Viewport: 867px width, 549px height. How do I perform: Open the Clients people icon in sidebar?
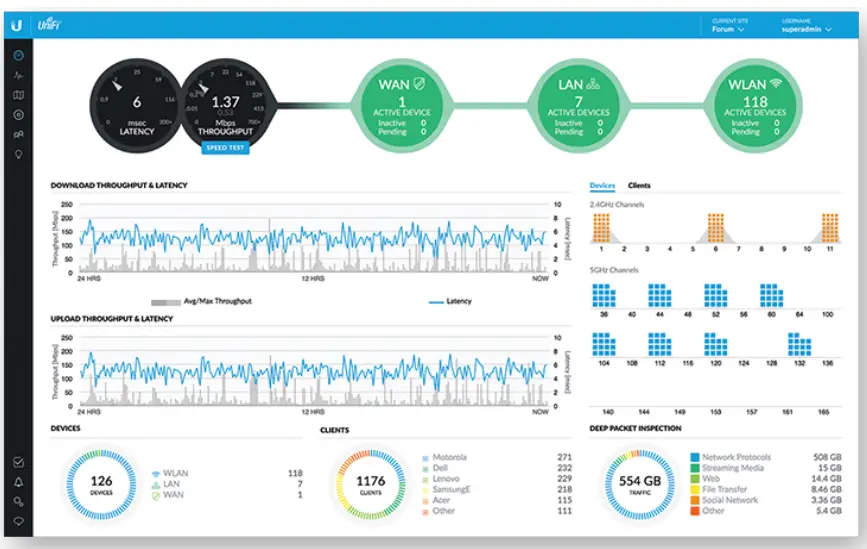coord(18,134)
